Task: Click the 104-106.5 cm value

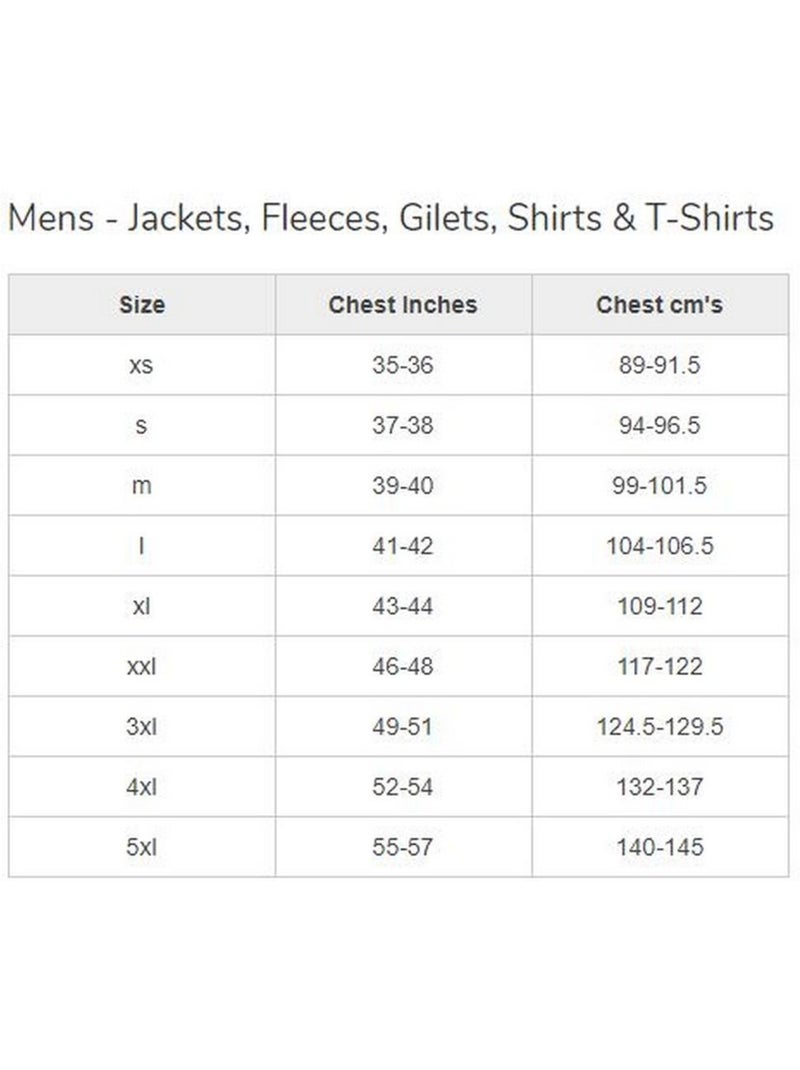Action: click(659, 546)
